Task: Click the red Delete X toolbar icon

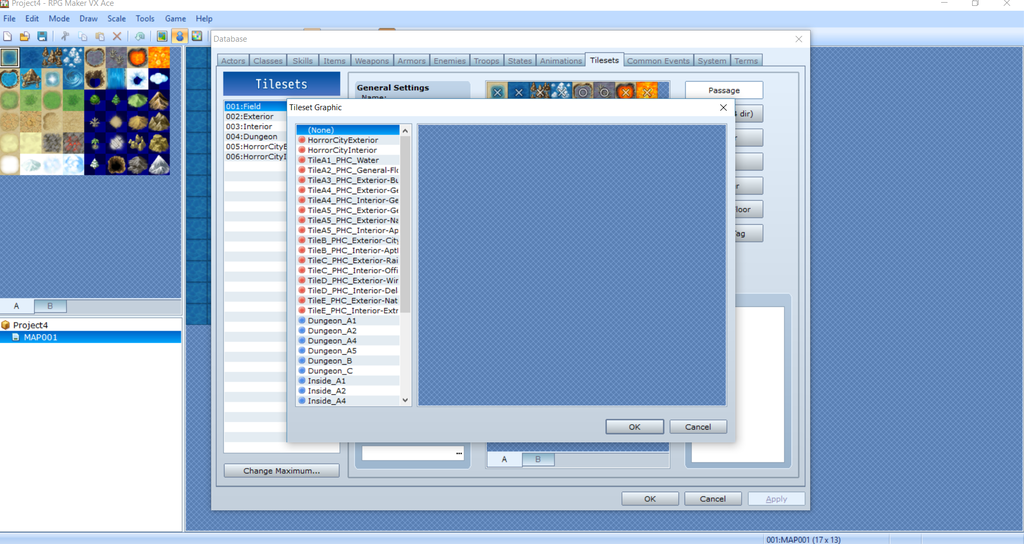Action: [x=117, y=36]
